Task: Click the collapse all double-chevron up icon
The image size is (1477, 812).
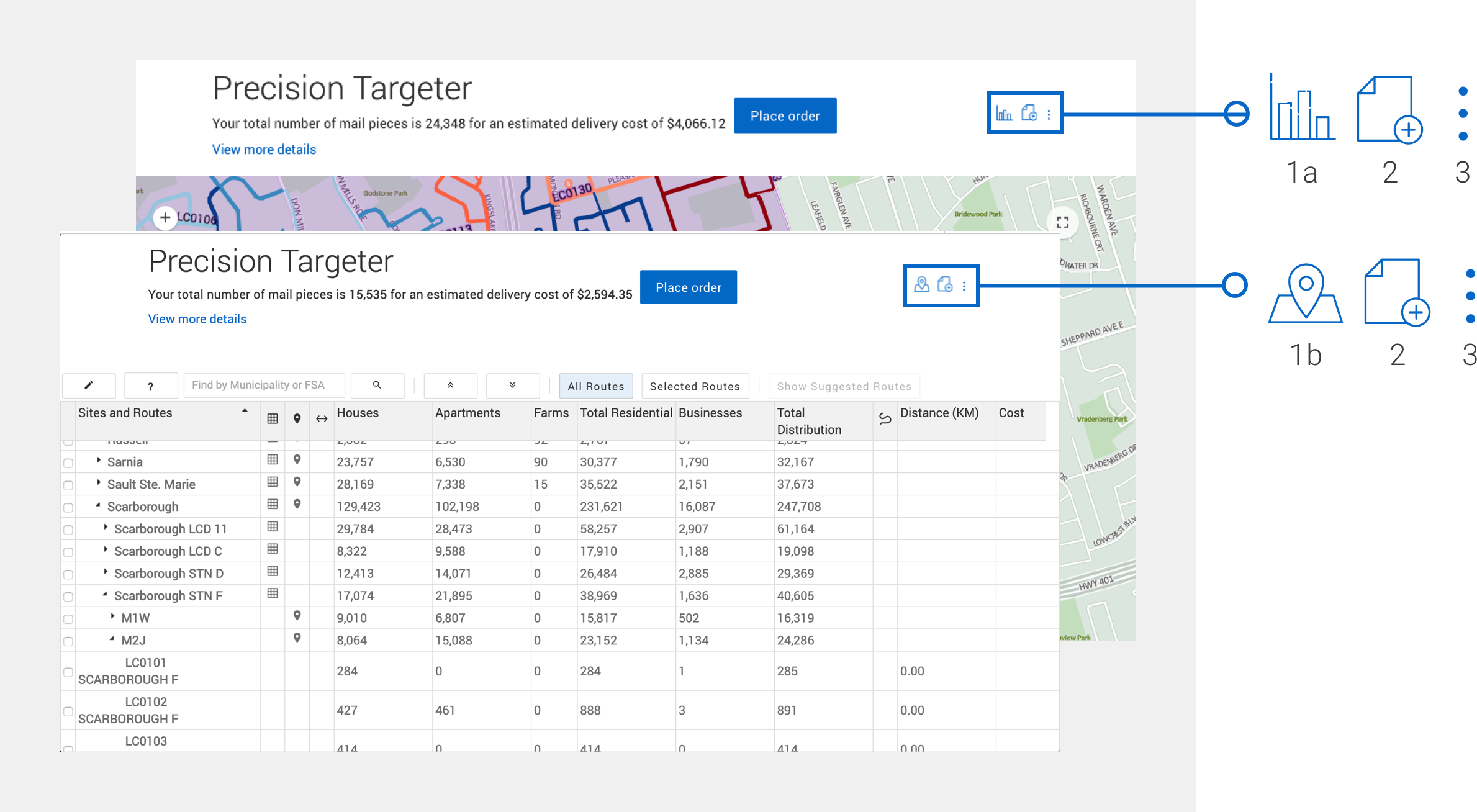Action: point(451,386)
